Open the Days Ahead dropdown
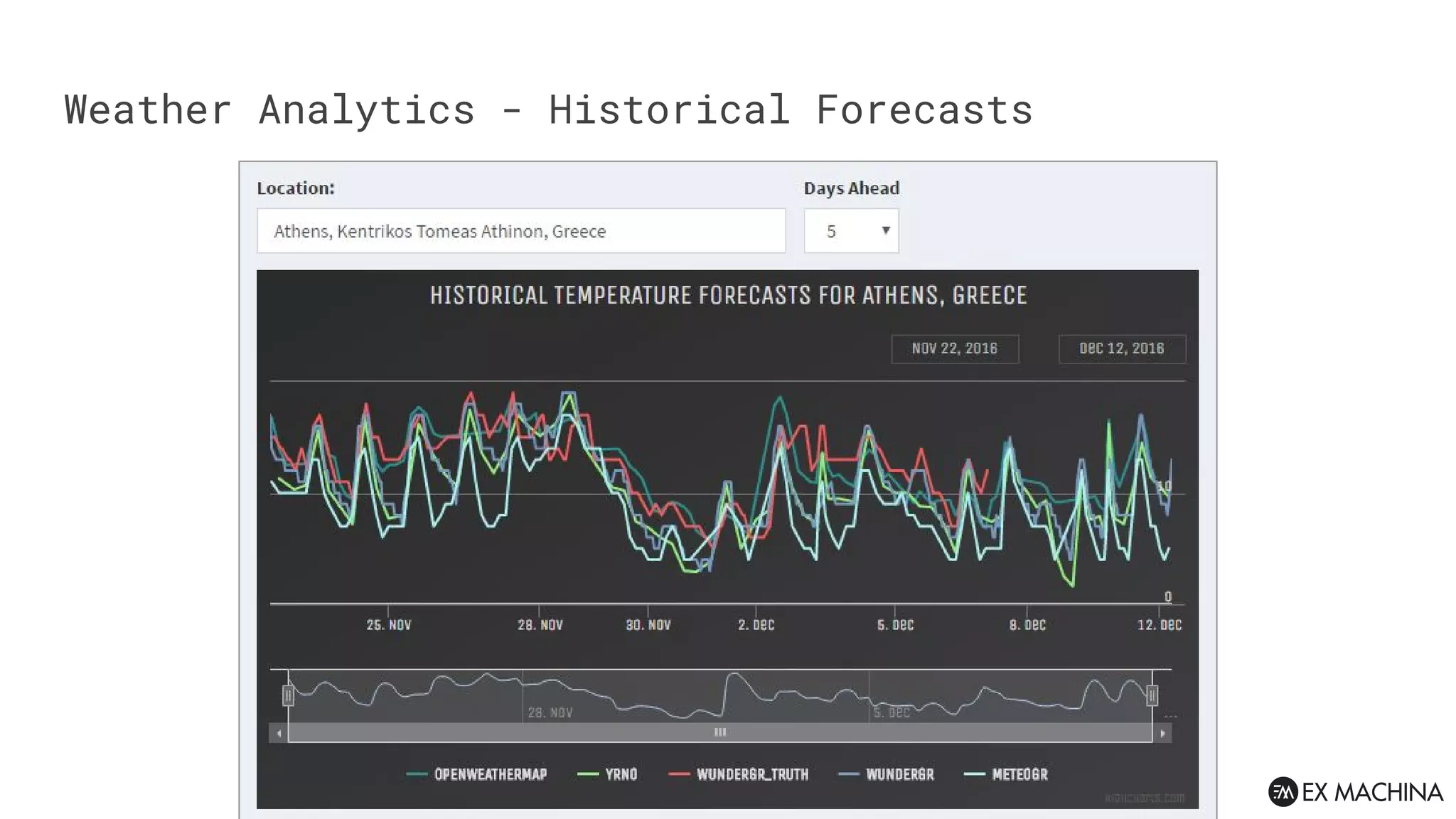Screen dimensions: 1456x819 (x=851, y=231)
